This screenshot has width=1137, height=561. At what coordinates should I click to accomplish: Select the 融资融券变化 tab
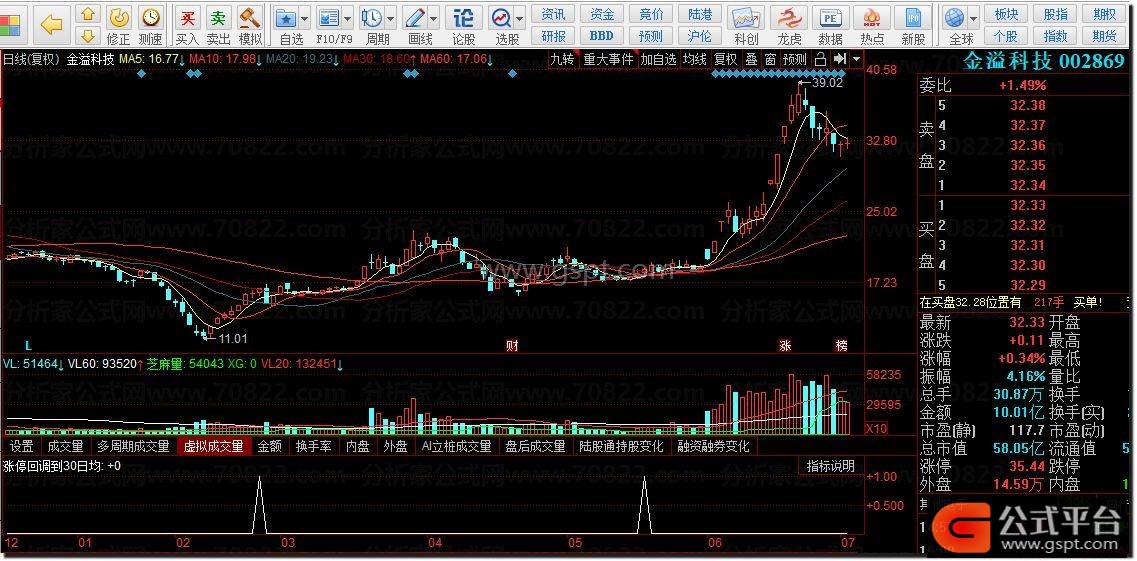(714, 446)
